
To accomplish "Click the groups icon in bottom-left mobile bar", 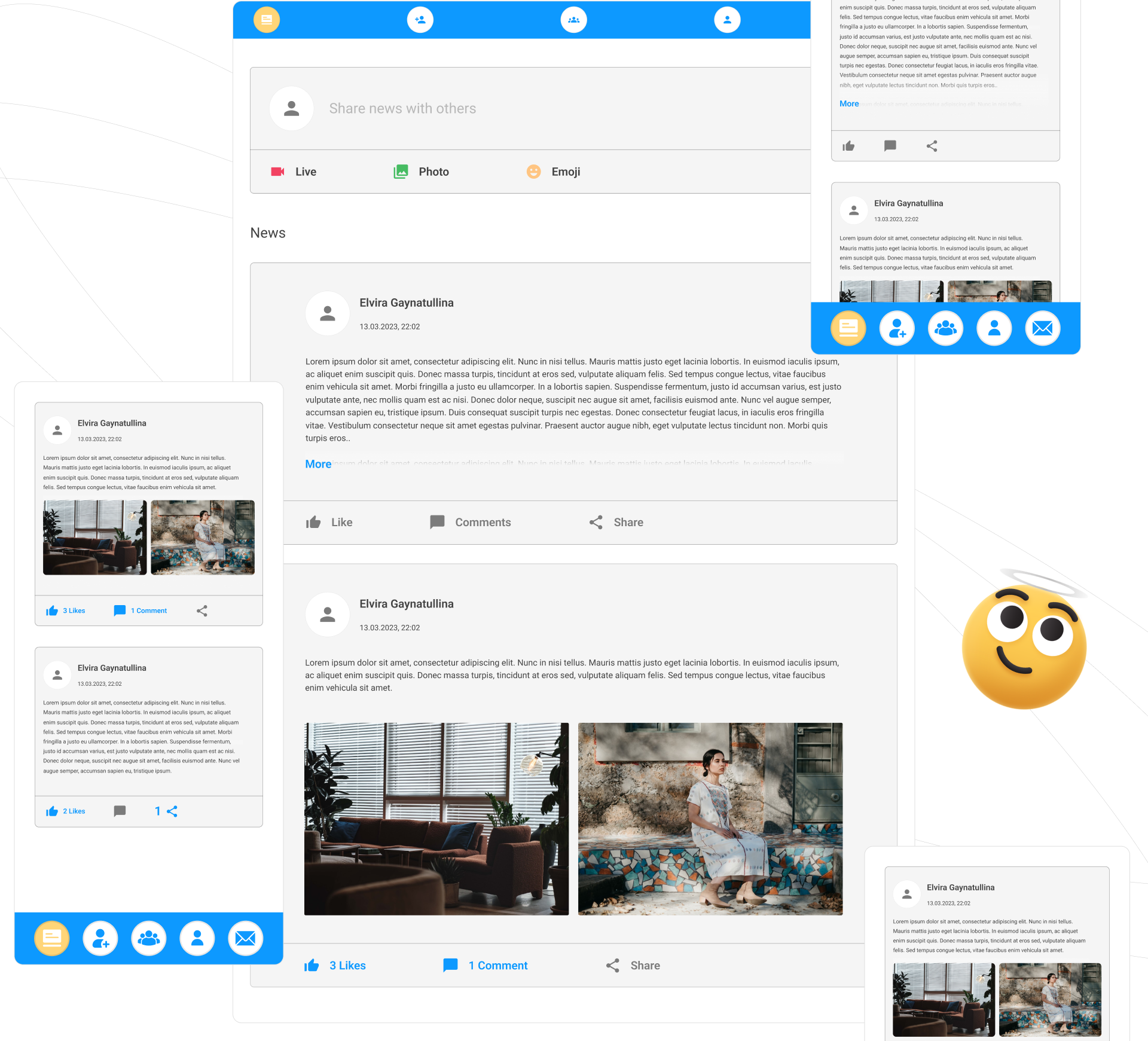I will point(148,938).
